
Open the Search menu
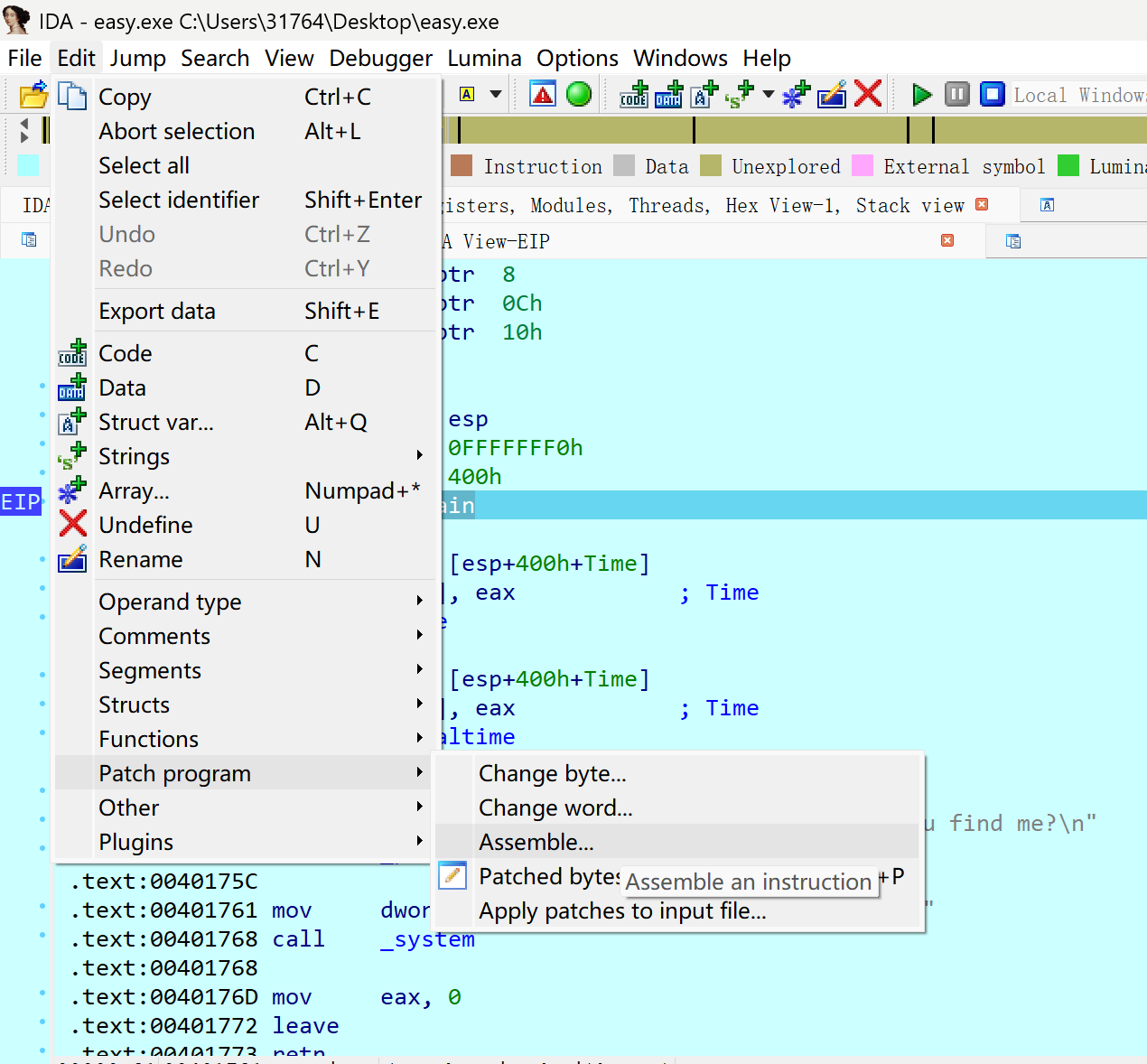[x=215, y=58]
